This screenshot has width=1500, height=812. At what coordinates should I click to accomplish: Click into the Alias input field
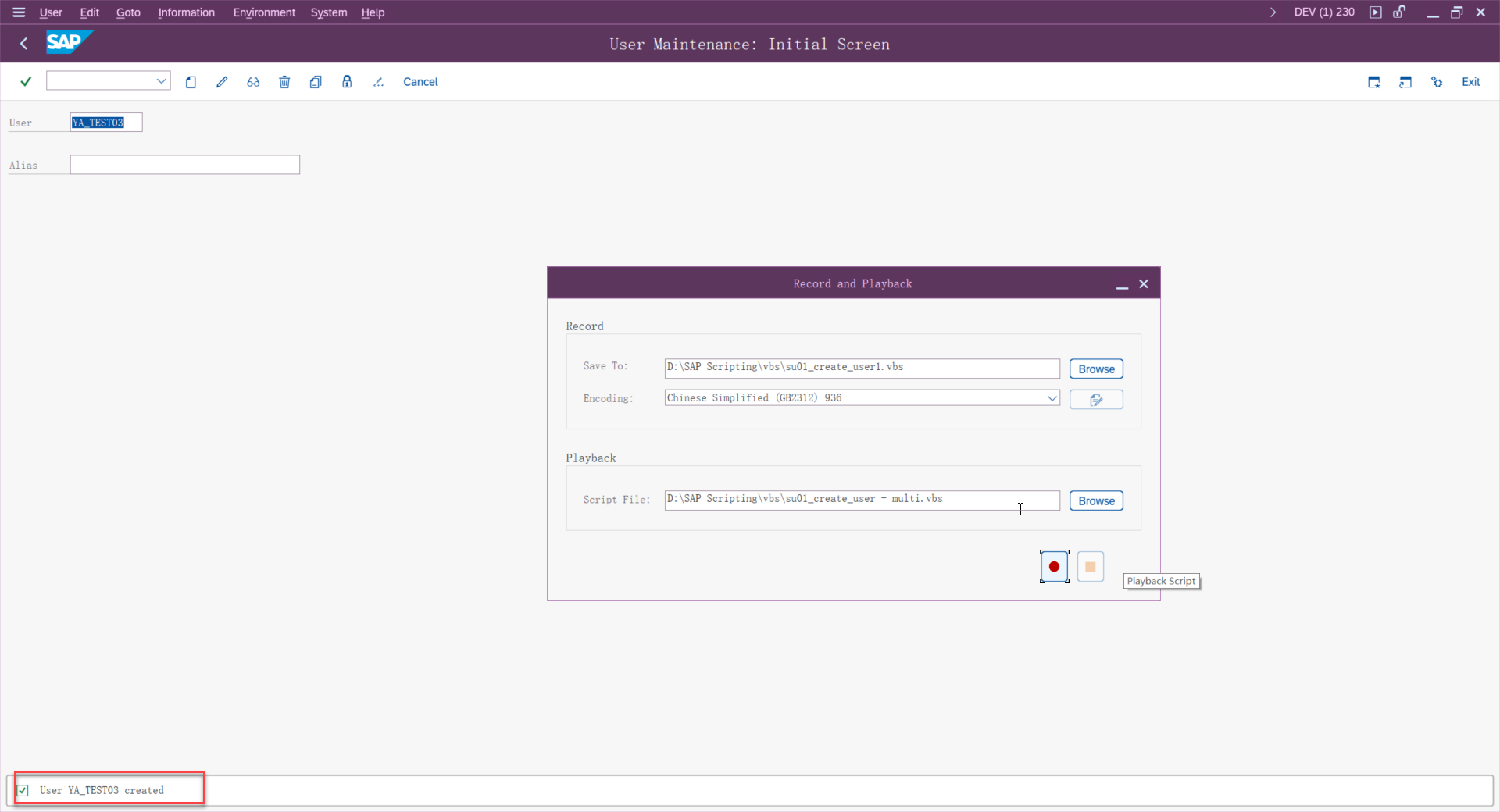click(185, 165)
